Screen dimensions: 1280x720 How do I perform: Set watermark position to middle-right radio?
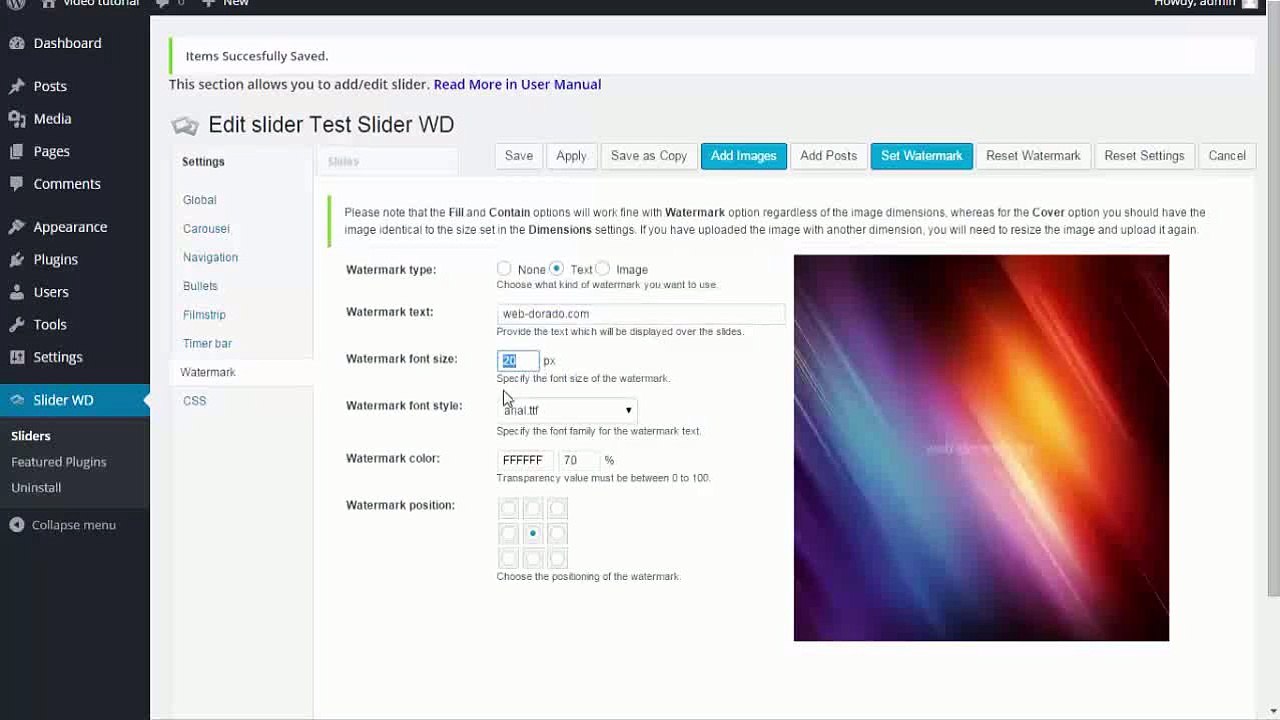(x=558, y=533)
